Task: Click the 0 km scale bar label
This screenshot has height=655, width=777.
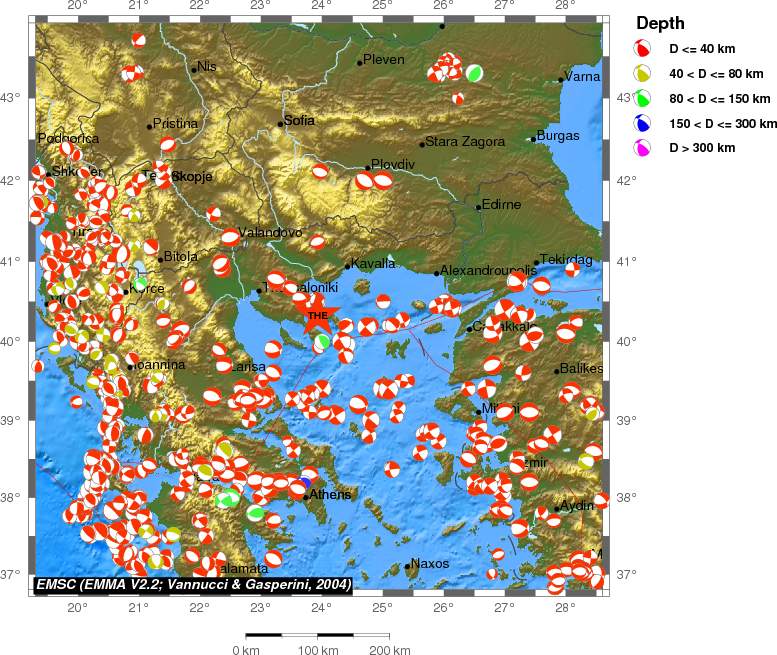Action: point(246,650)
